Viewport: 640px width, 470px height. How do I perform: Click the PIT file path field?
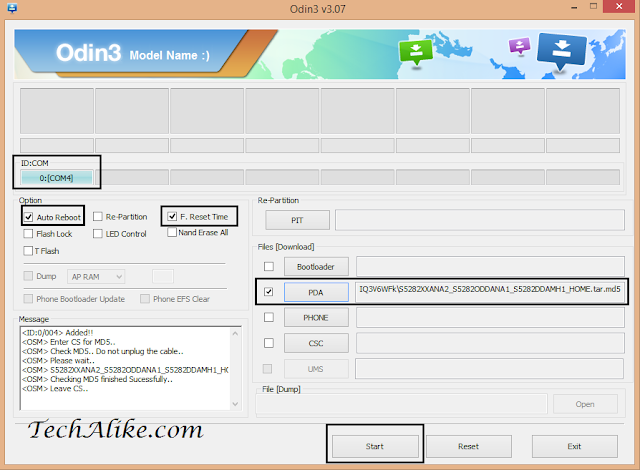tap(480, 220)
